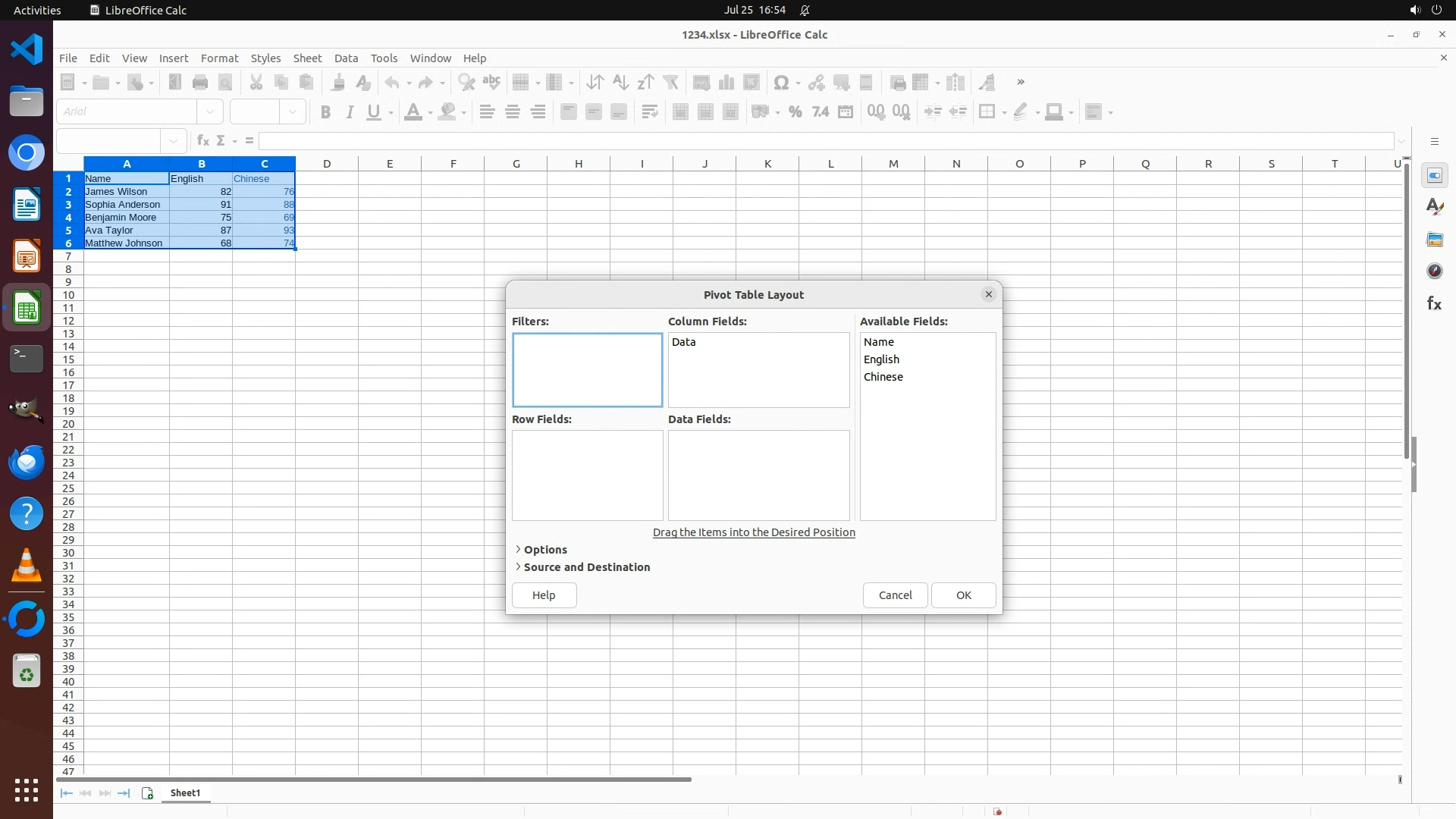
Task: Click the Format as Percent icon
Action: point(795,112)
